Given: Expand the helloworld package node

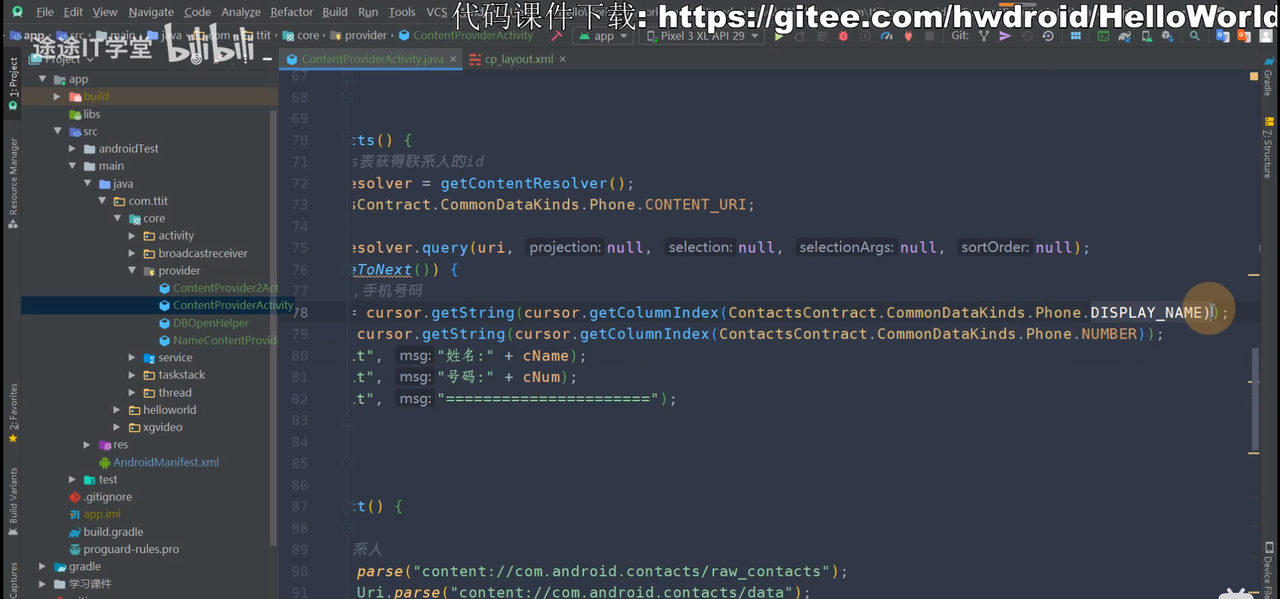Looking at the screenshot, I should (x=117, y=410).
